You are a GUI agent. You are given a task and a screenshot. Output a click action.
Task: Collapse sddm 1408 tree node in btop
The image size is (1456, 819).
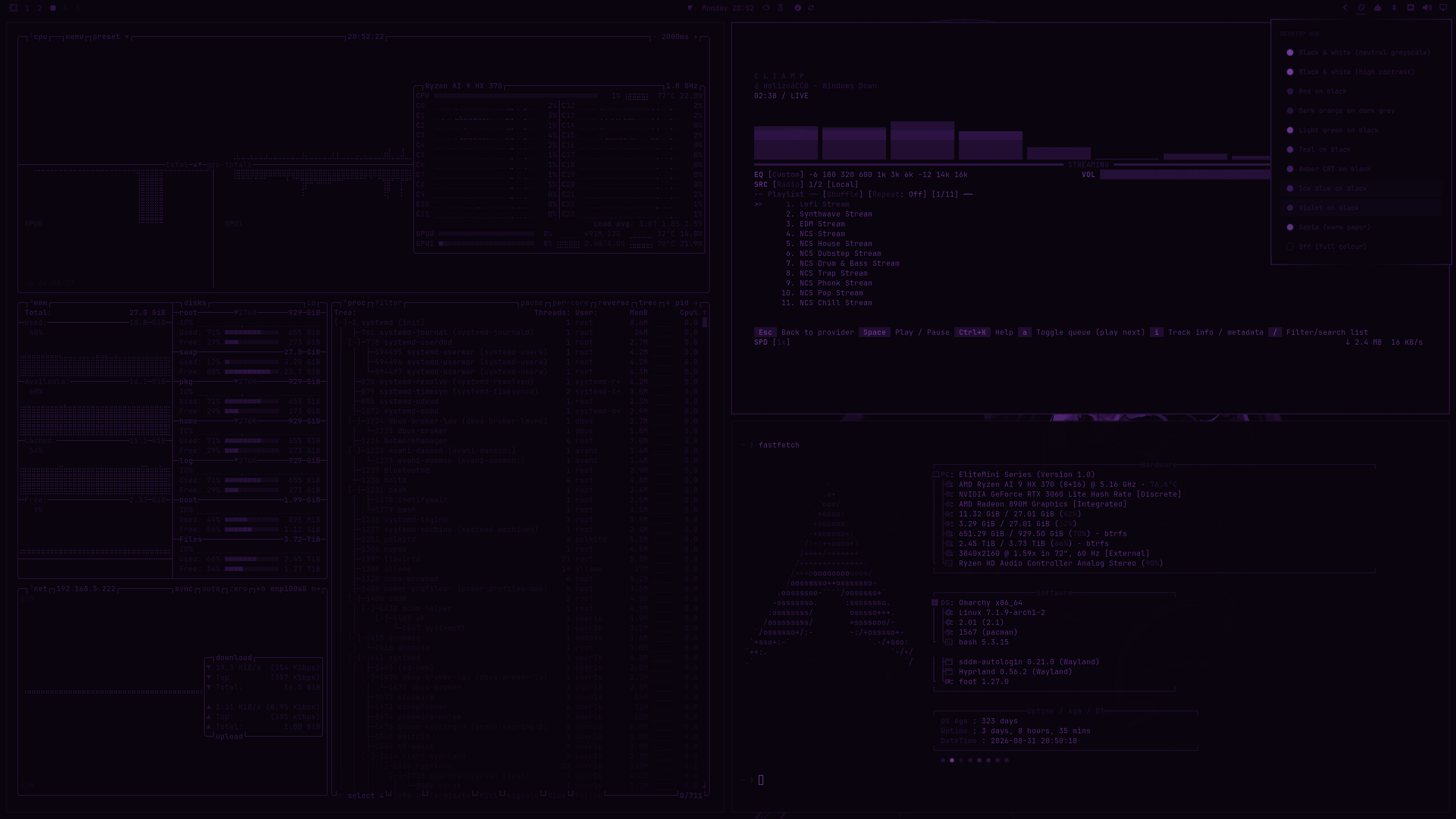[x=355, y=599]
